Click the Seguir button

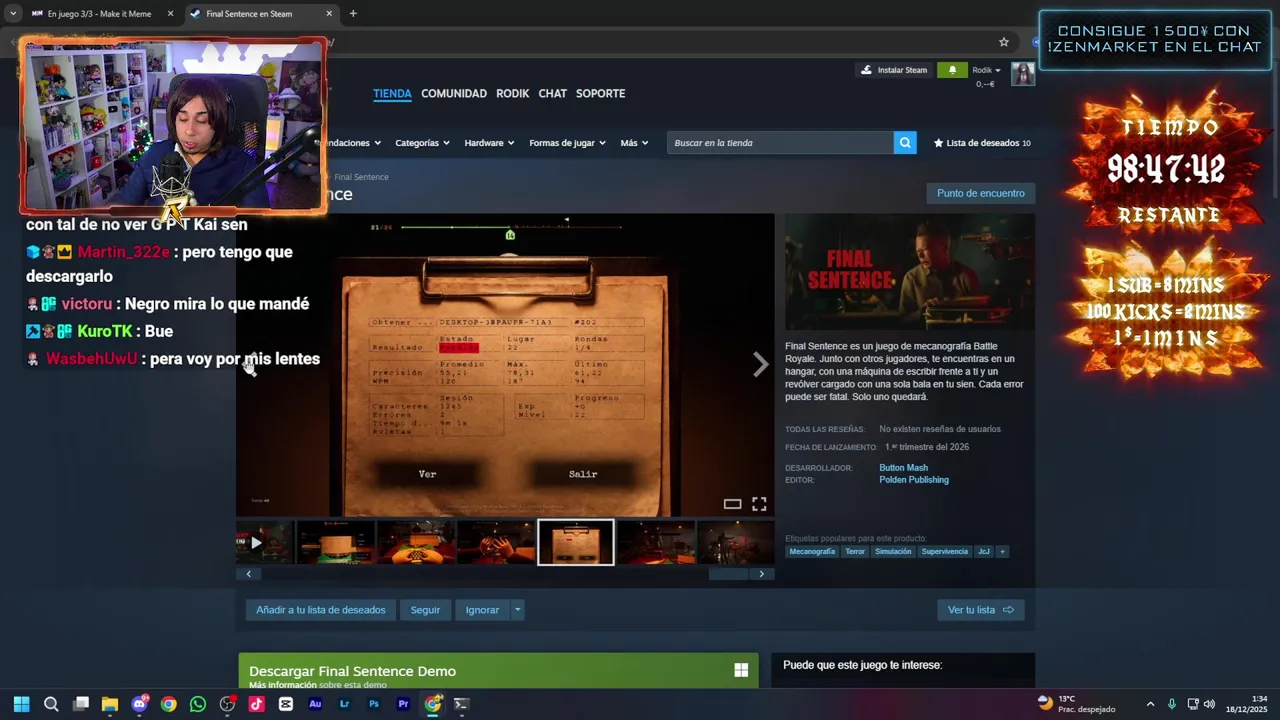click(x=425, y=610)
